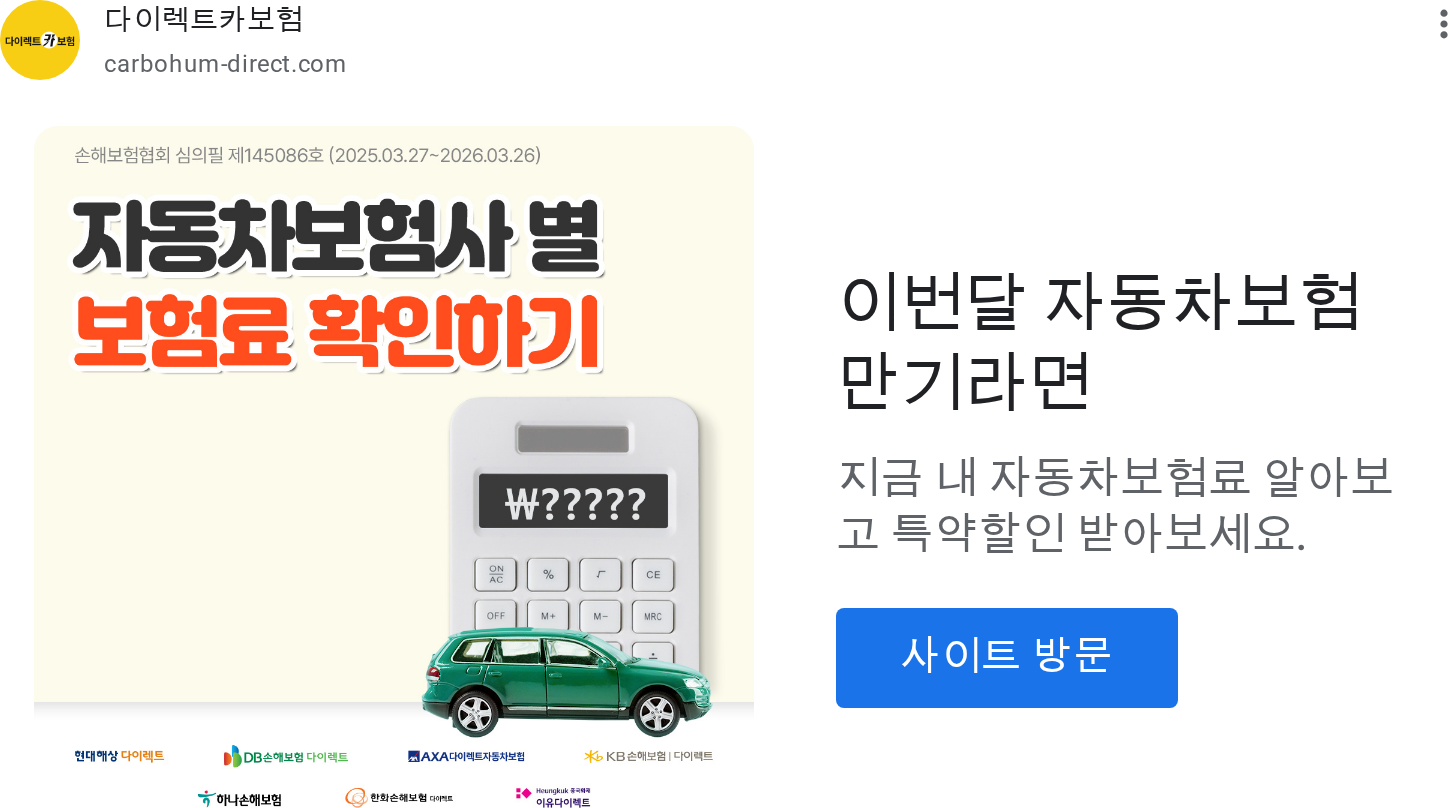Click the Heungkuk 이유다이렉트 logo
Screen dimensions: 1448x808
(x=553, y=797)
